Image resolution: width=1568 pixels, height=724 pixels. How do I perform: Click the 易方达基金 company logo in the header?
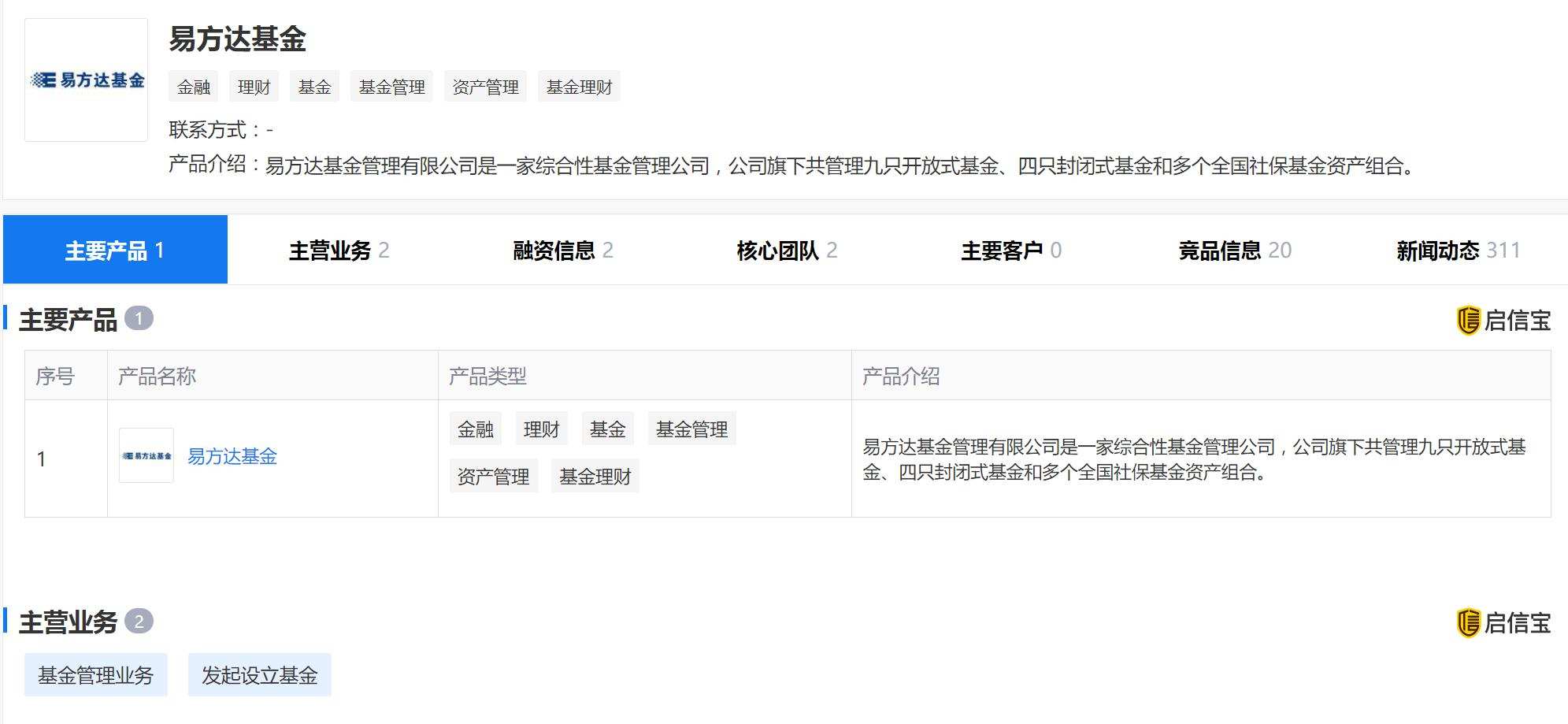point(87,80)
